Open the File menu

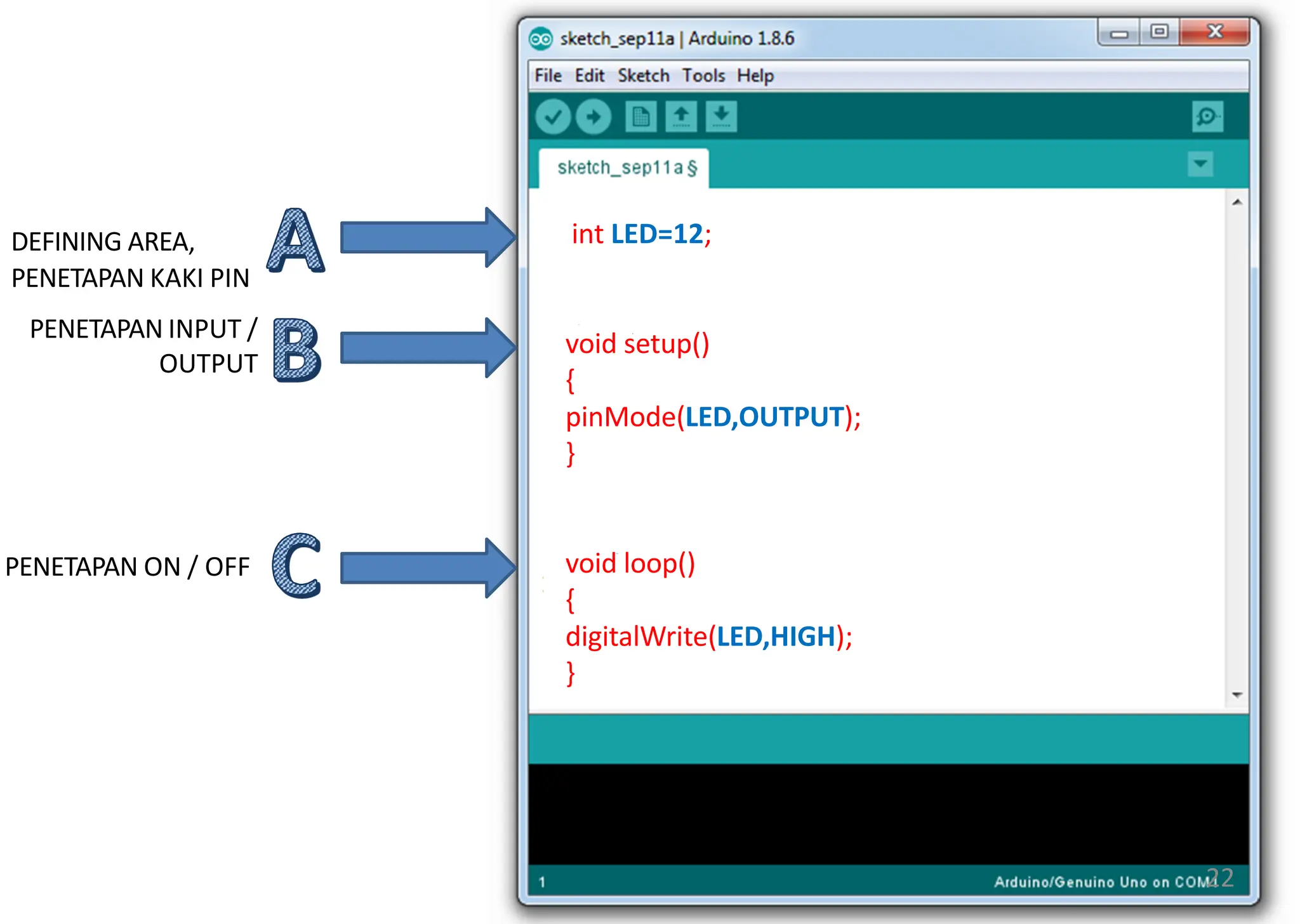pyautogui.click(x=548, y=76)
